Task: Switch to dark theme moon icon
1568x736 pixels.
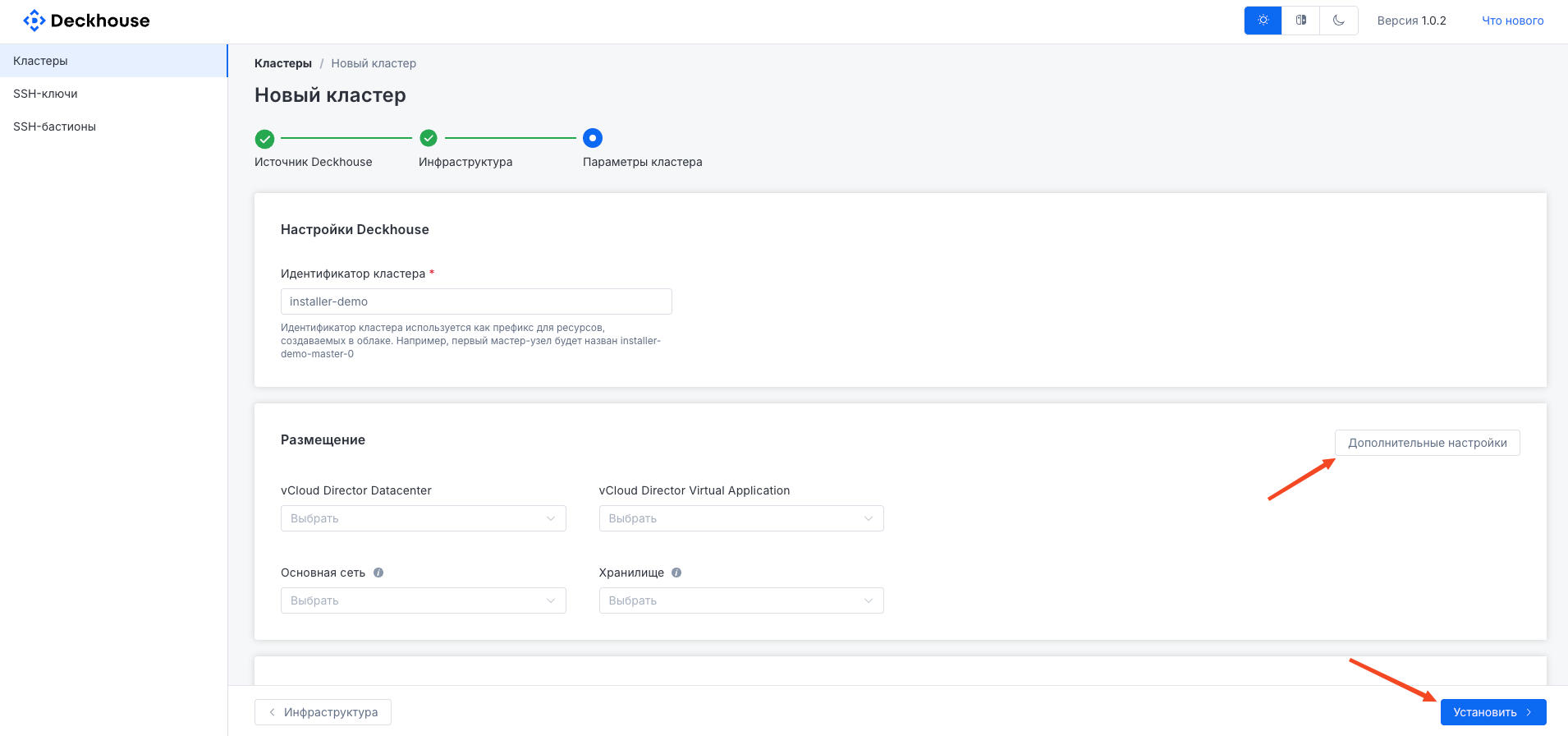Action: pos(1339,21)
